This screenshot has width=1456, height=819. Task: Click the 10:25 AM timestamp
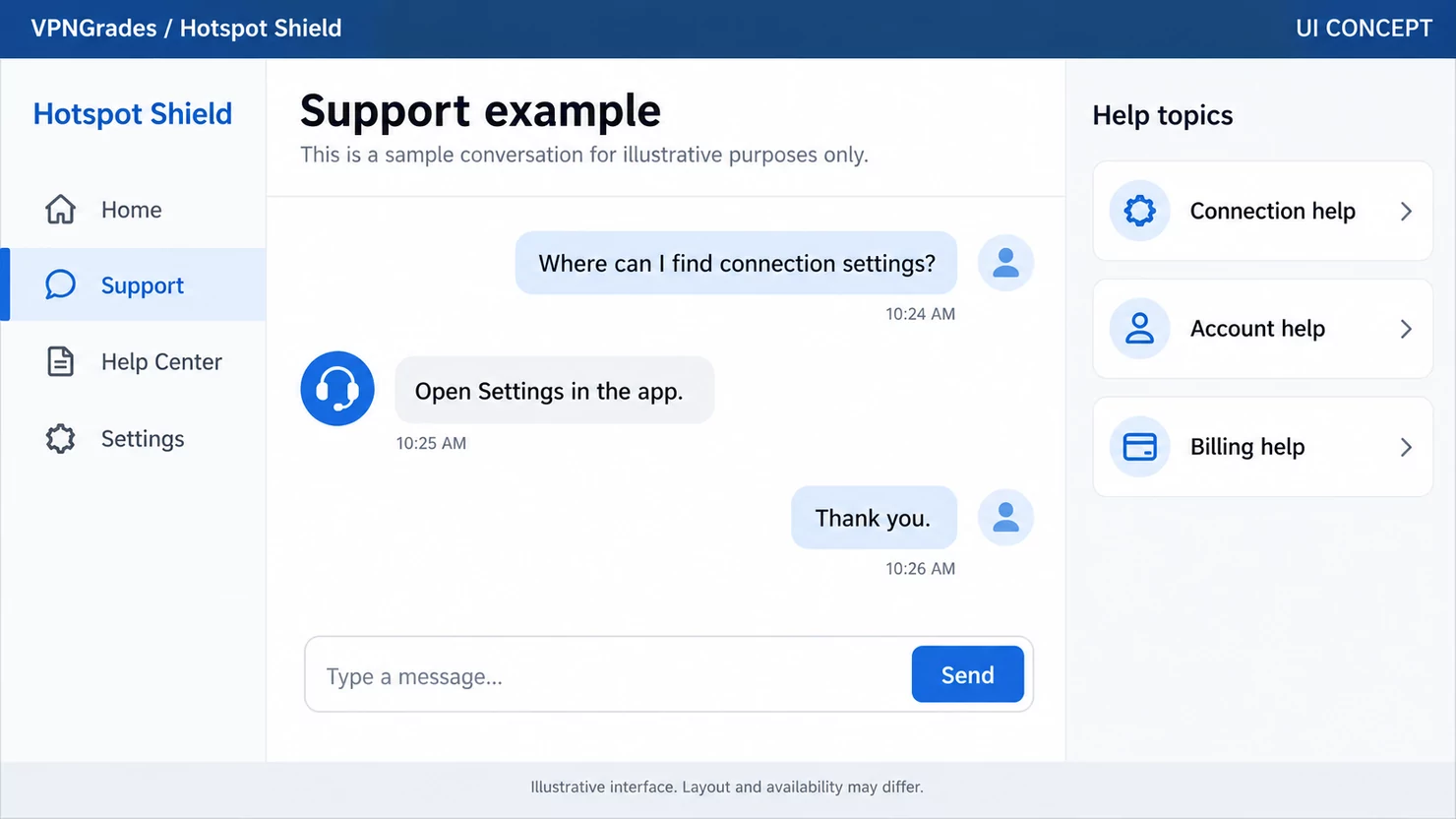[x=431, y=443]
